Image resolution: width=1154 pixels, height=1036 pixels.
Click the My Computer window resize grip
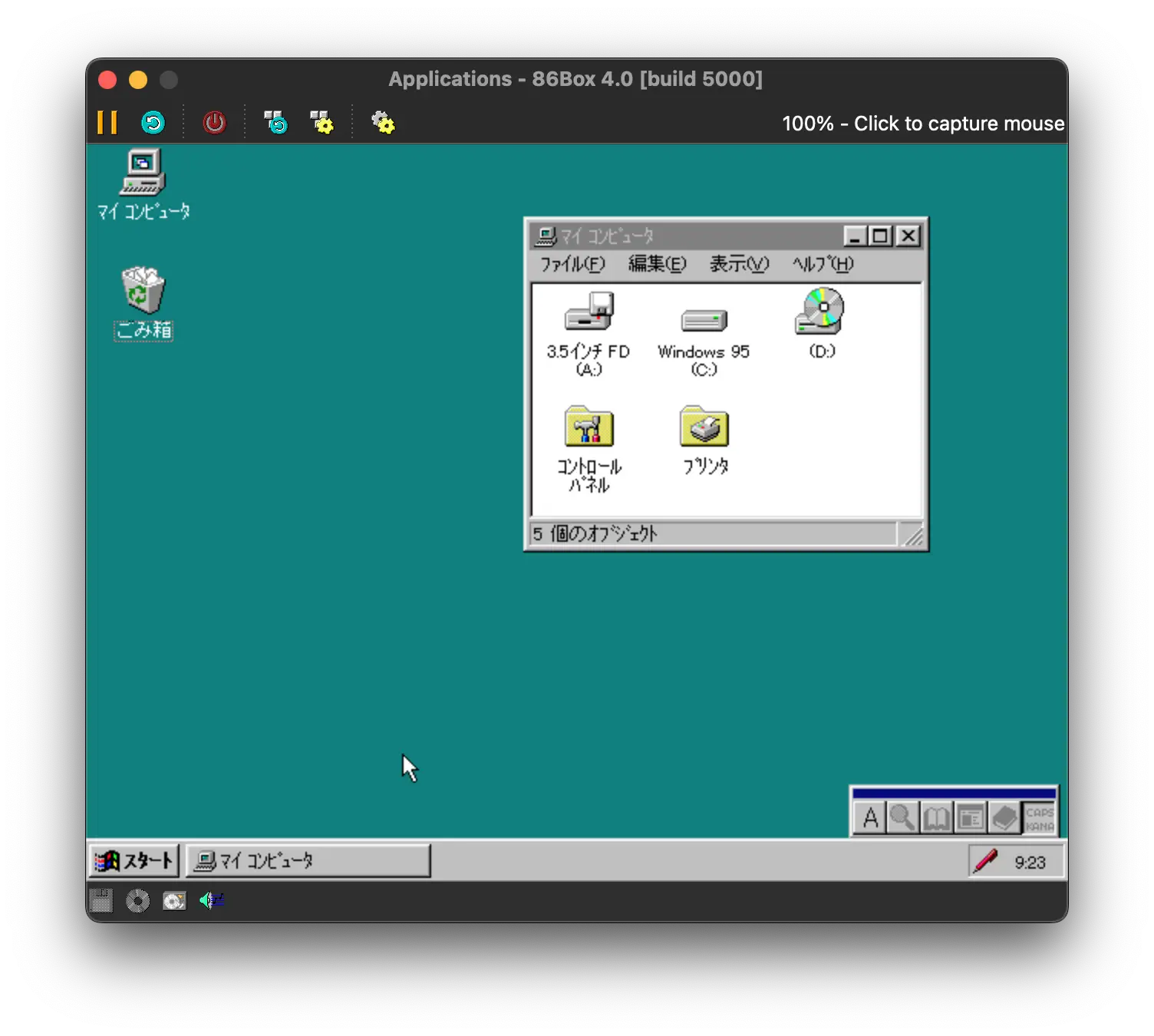(912, 535)
